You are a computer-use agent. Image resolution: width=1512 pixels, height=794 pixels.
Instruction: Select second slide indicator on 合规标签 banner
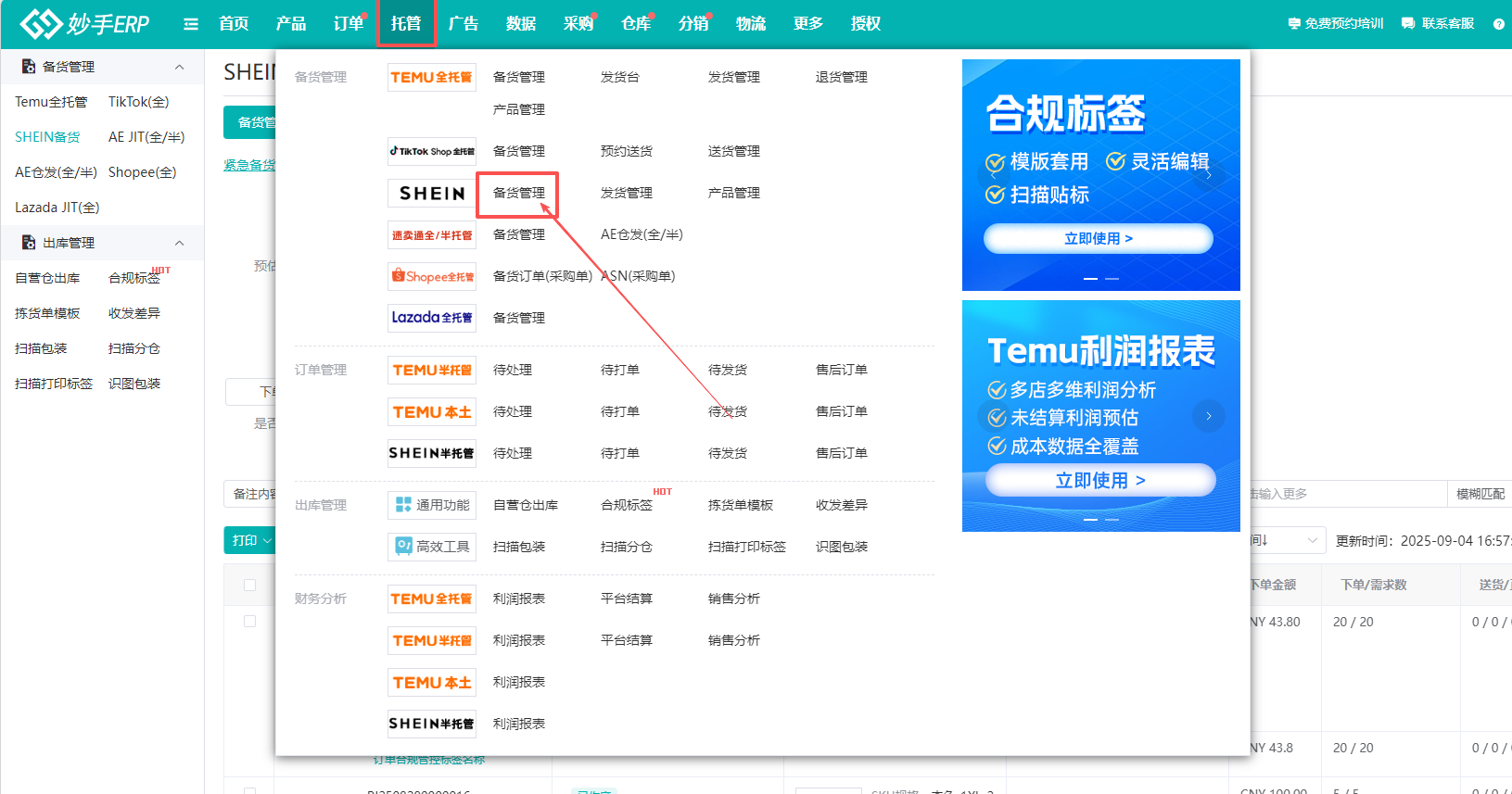pos(1112,278)
